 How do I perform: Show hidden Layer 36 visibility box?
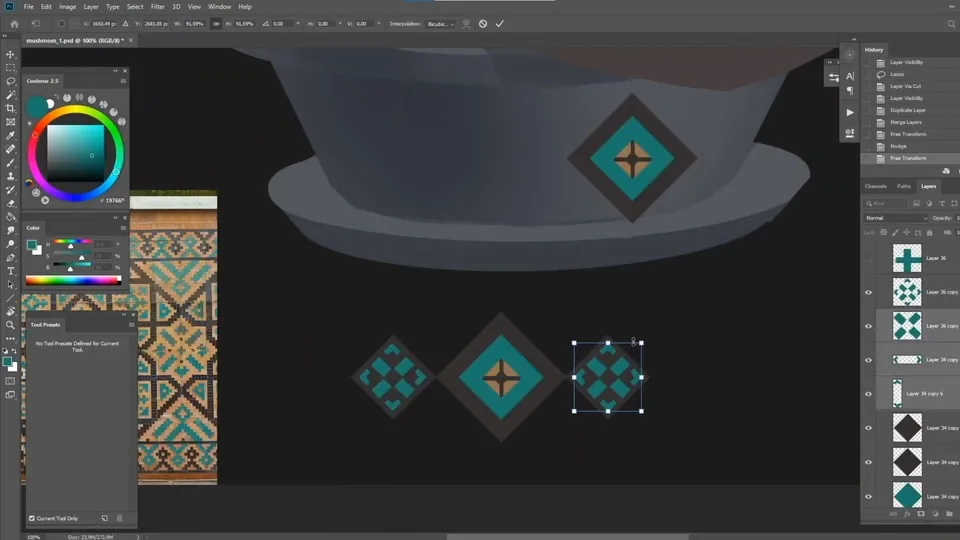(868, 258)
